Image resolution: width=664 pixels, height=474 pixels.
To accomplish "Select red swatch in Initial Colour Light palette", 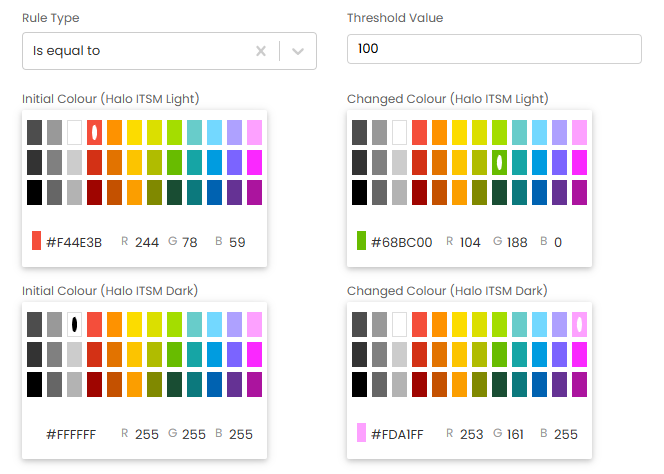I will [x=95, y=131].
